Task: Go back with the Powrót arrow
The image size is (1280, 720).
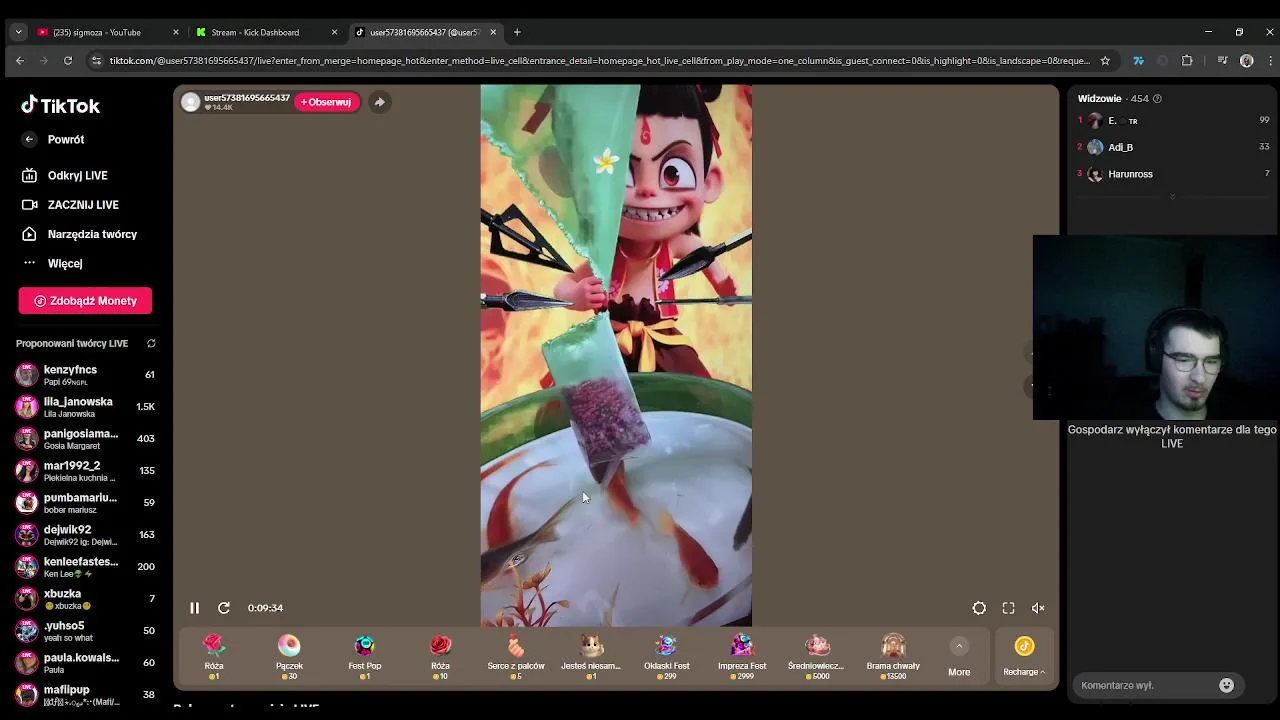Action: point(29,139)
